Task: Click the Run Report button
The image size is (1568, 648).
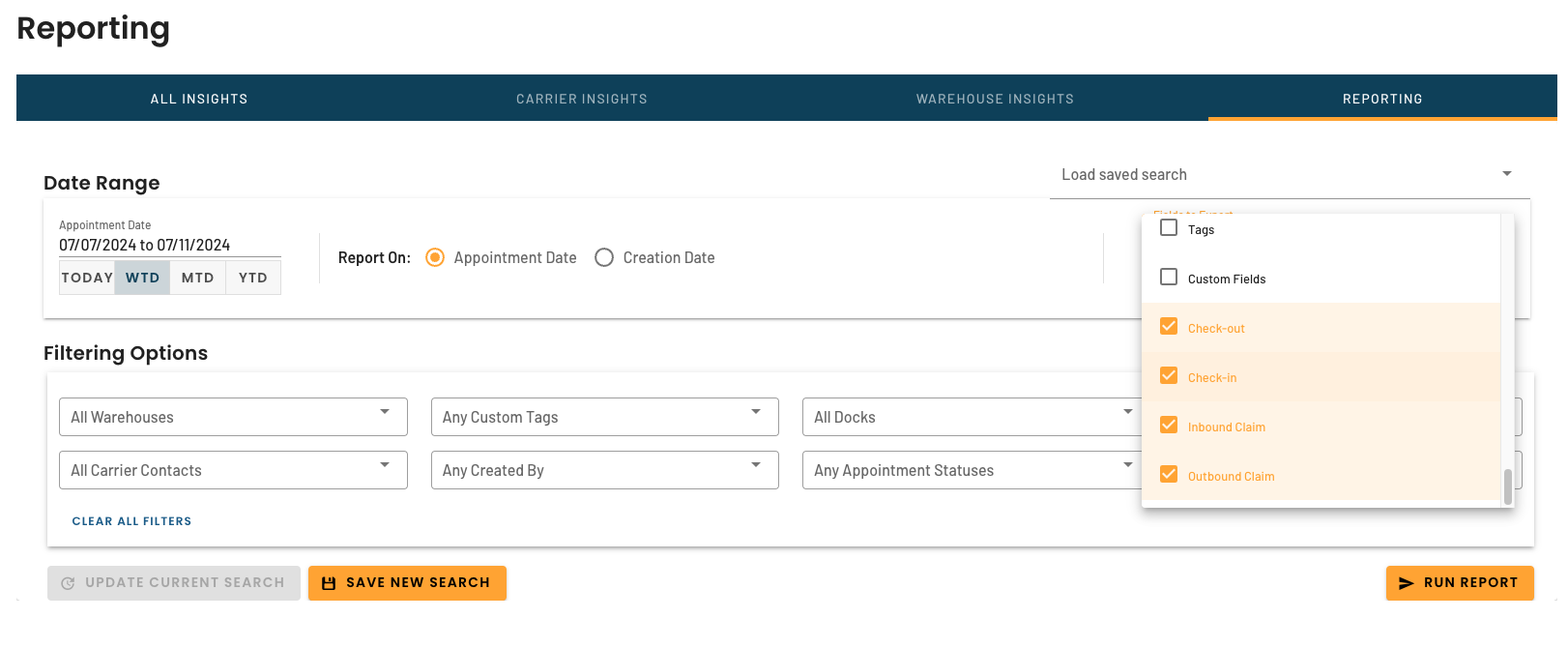Action: 1460,583
